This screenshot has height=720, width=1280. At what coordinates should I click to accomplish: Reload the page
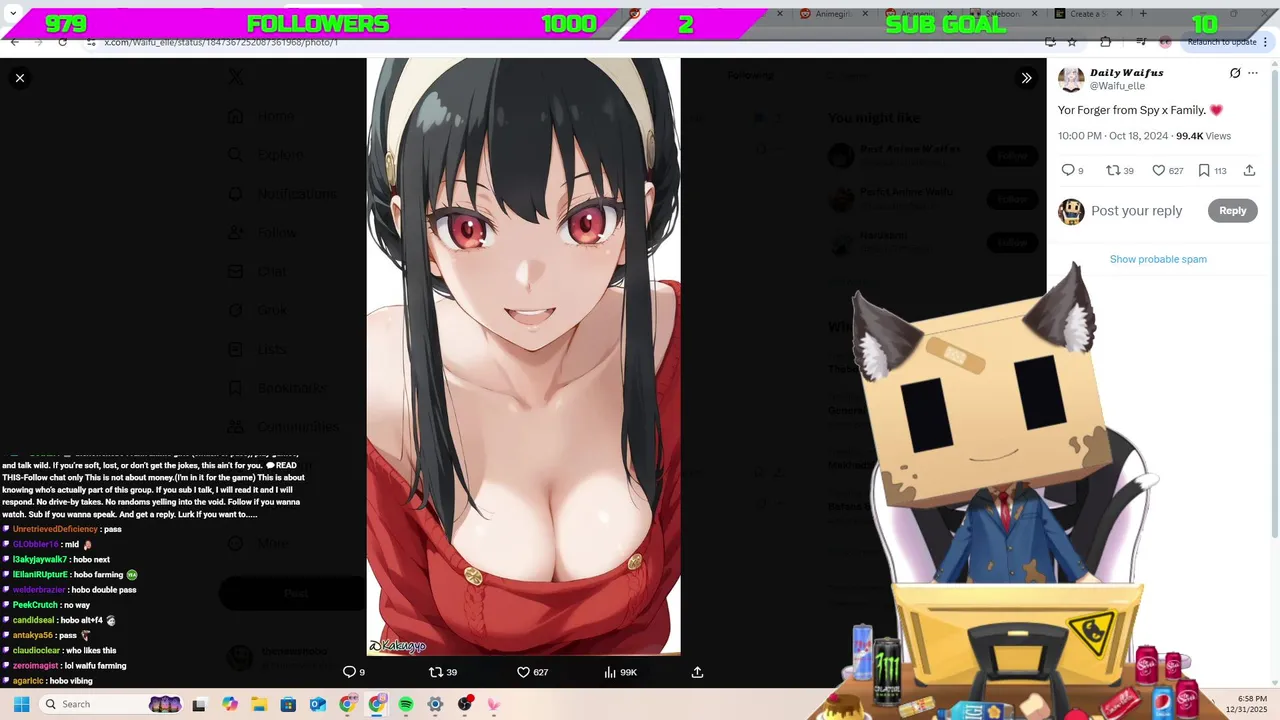pos(63,42)
